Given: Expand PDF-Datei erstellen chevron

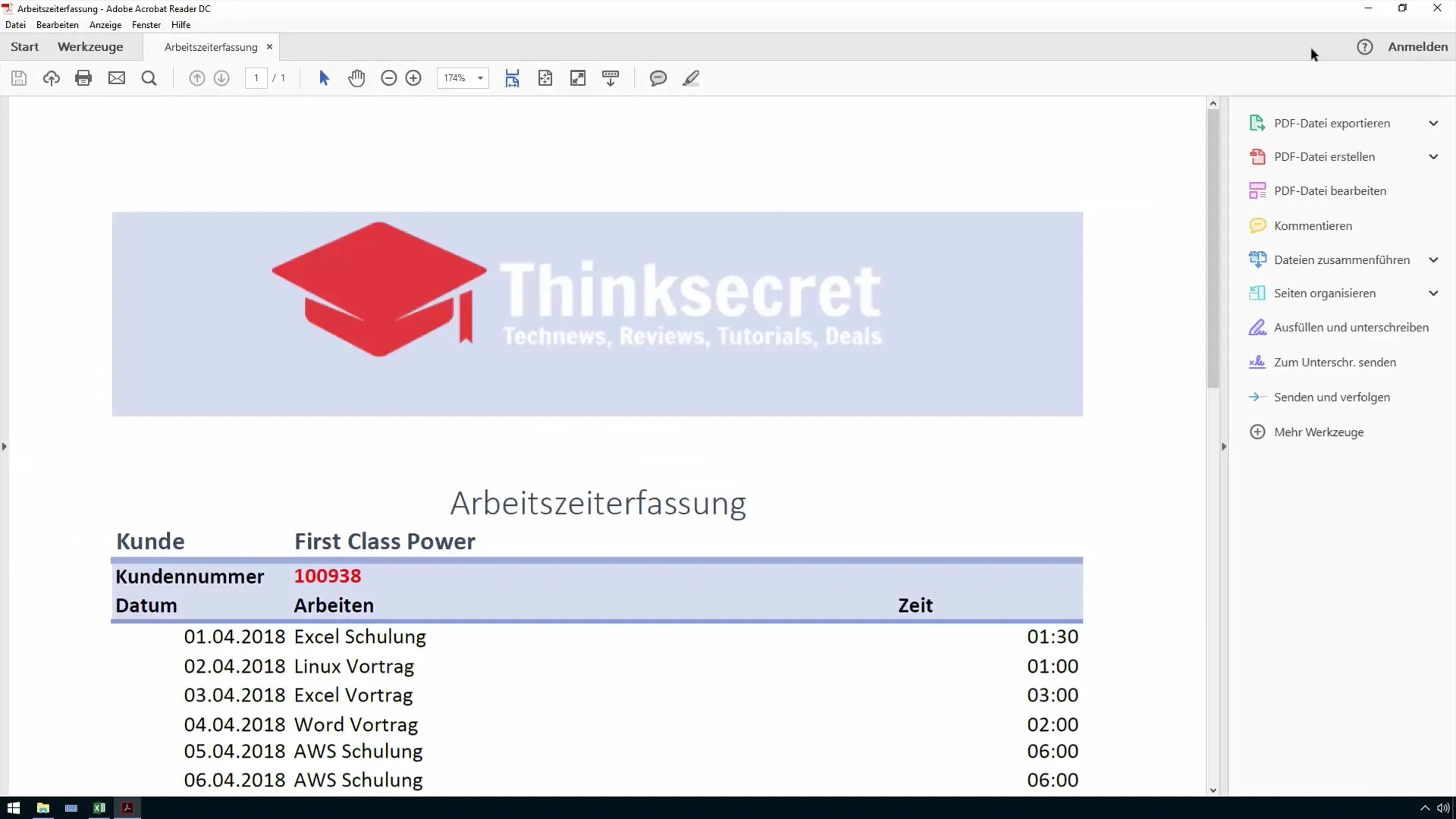Looking at the screenshot, I should point(1433,157).
